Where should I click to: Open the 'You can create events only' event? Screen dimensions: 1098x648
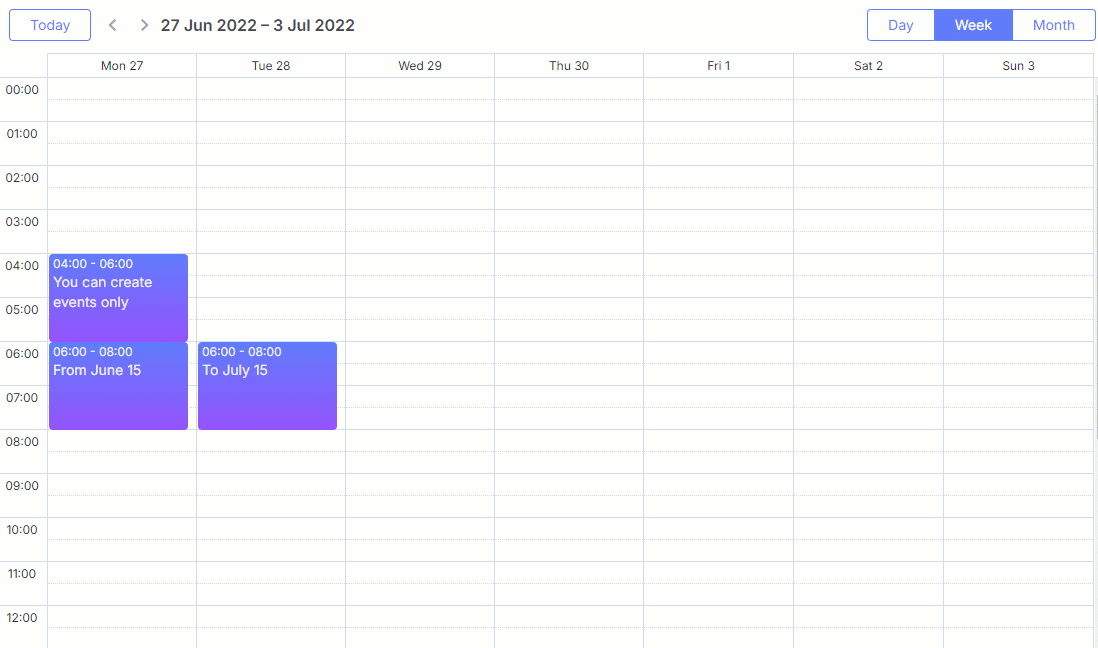click(118, 298)
